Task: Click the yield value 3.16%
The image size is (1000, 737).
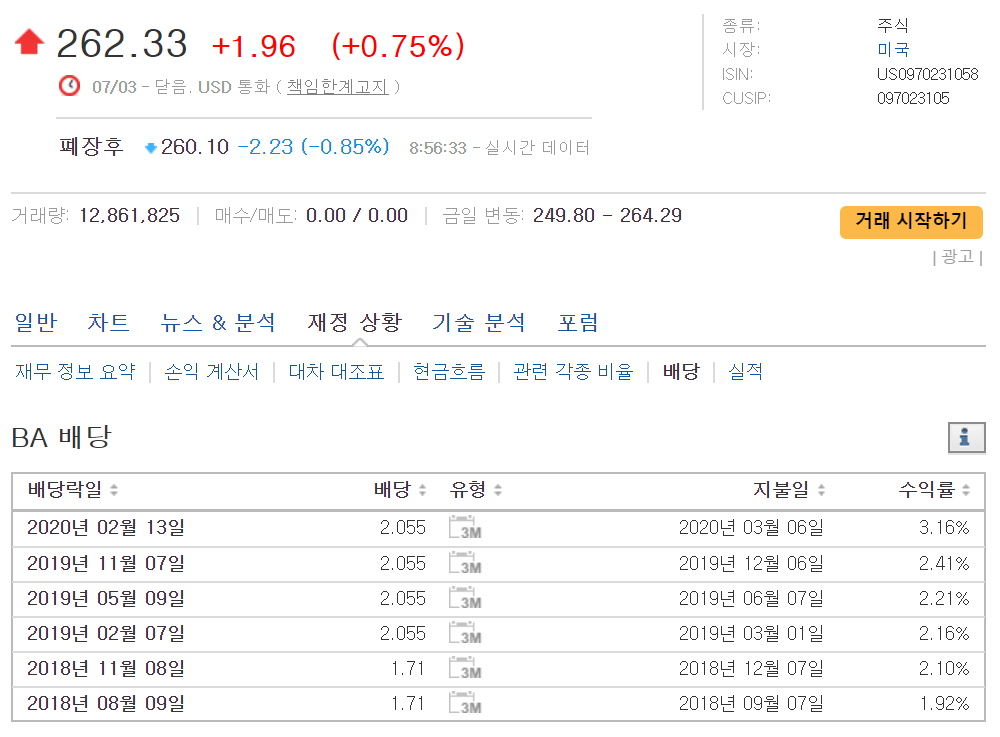Action: click(944, 527)
